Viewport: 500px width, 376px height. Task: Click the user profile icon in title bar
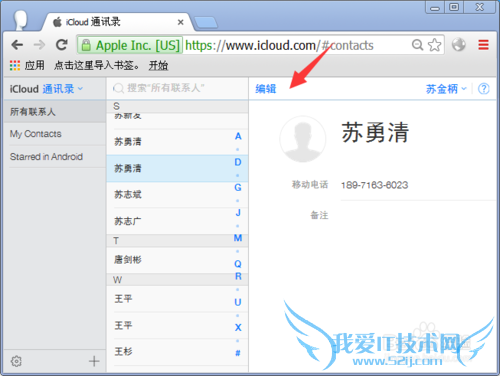21,20
